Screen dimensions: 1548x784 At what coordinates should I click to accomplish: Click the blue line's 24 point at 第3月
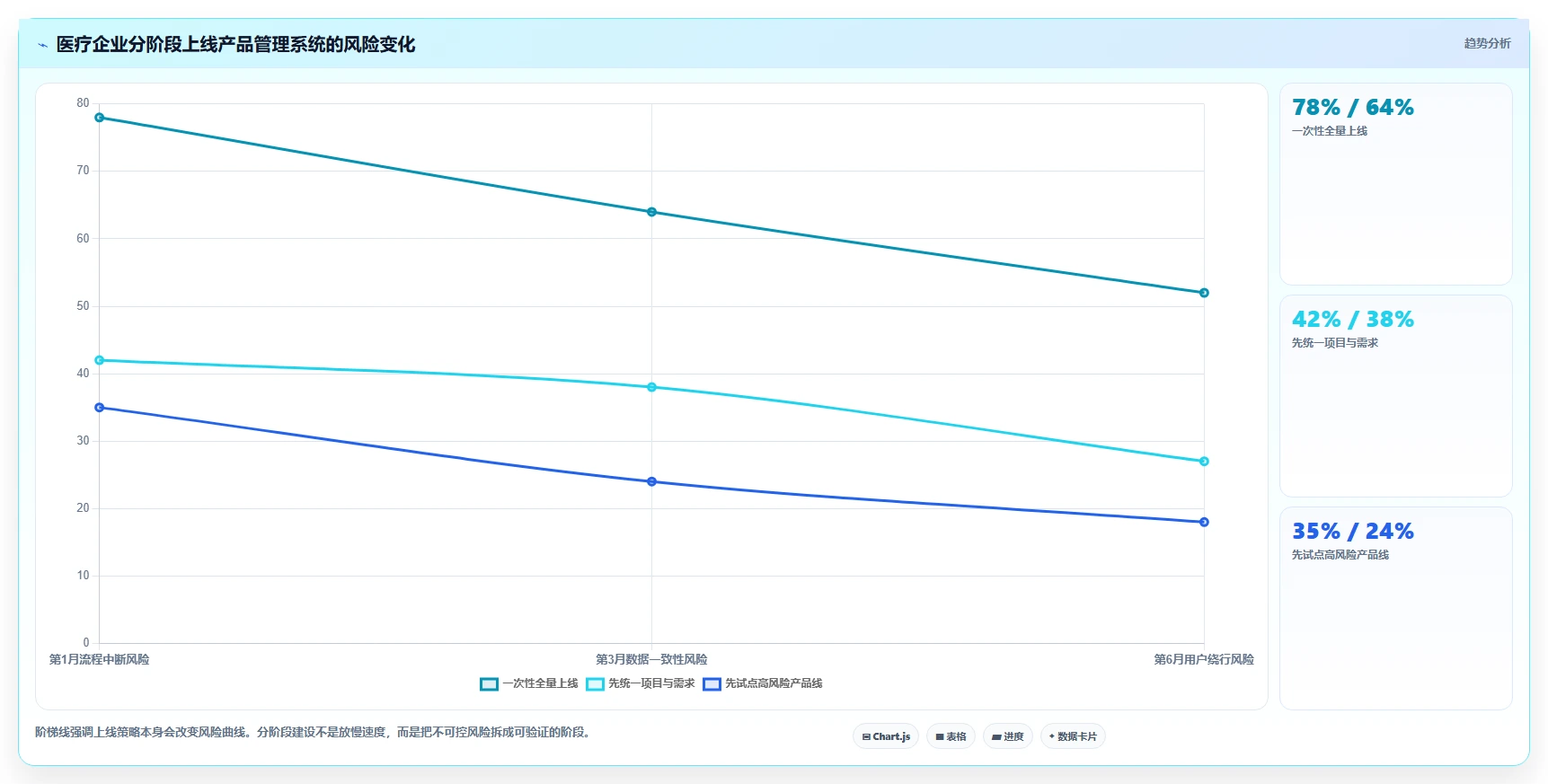click(652, 481)
